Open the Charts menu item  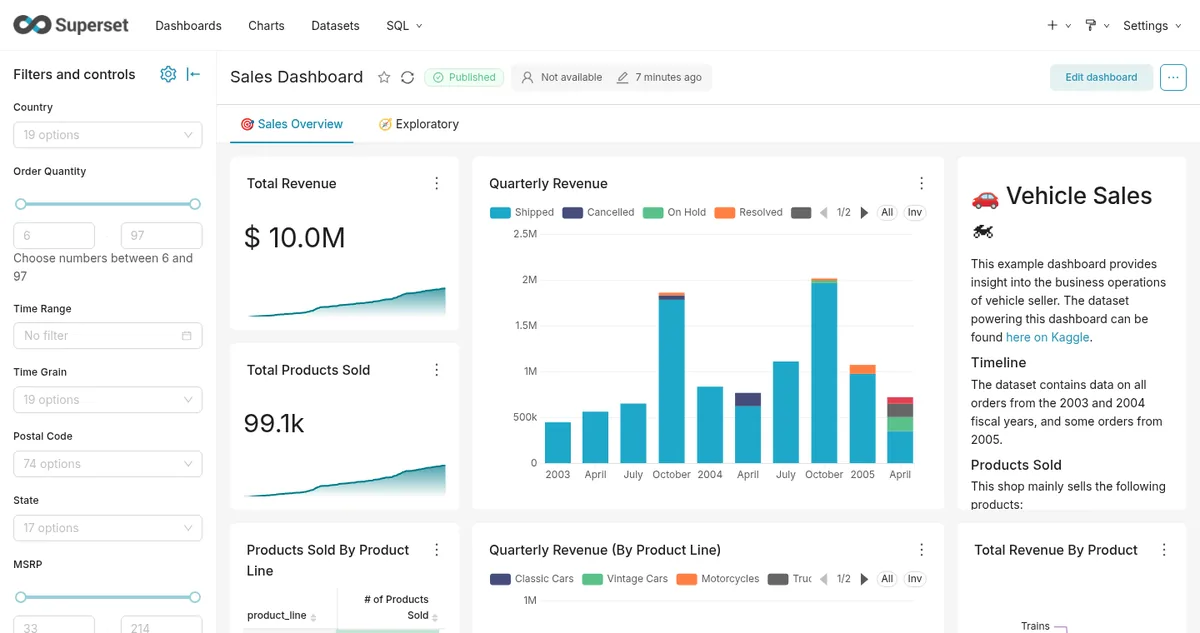[266, 25]
